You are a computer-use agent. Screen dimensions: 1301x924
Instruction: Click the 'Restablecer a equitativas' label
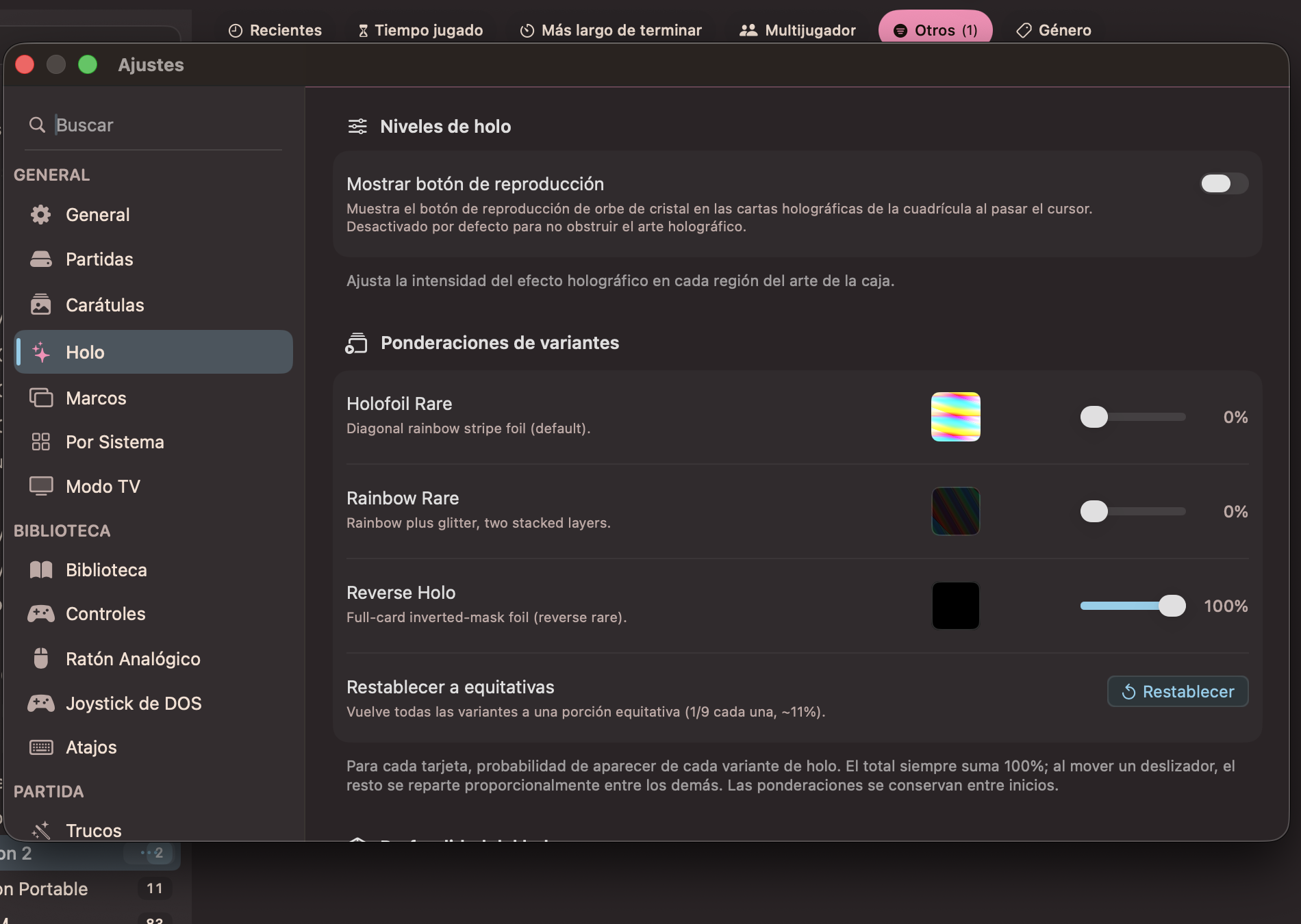(451, 687)
